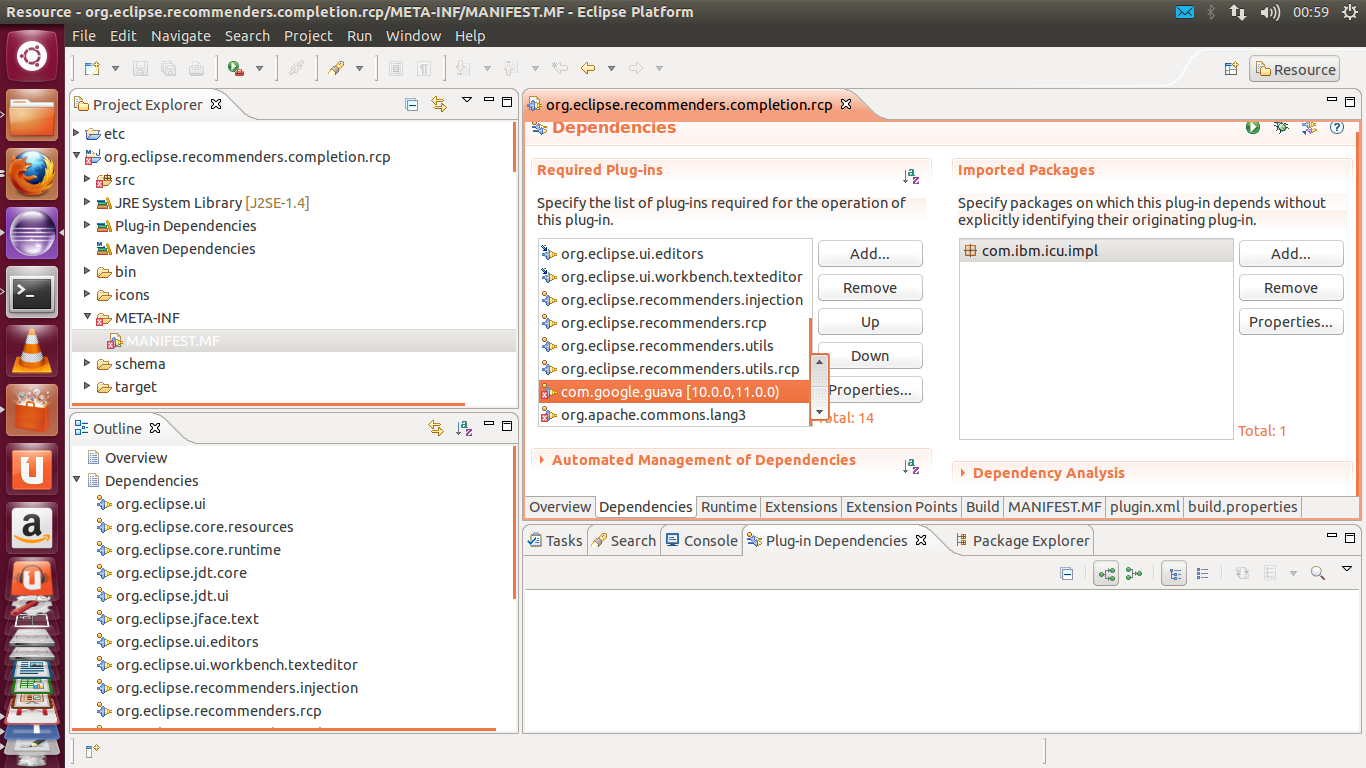Click the debug bug icon in editor
1366x768 pixels.
[1281, 127]
